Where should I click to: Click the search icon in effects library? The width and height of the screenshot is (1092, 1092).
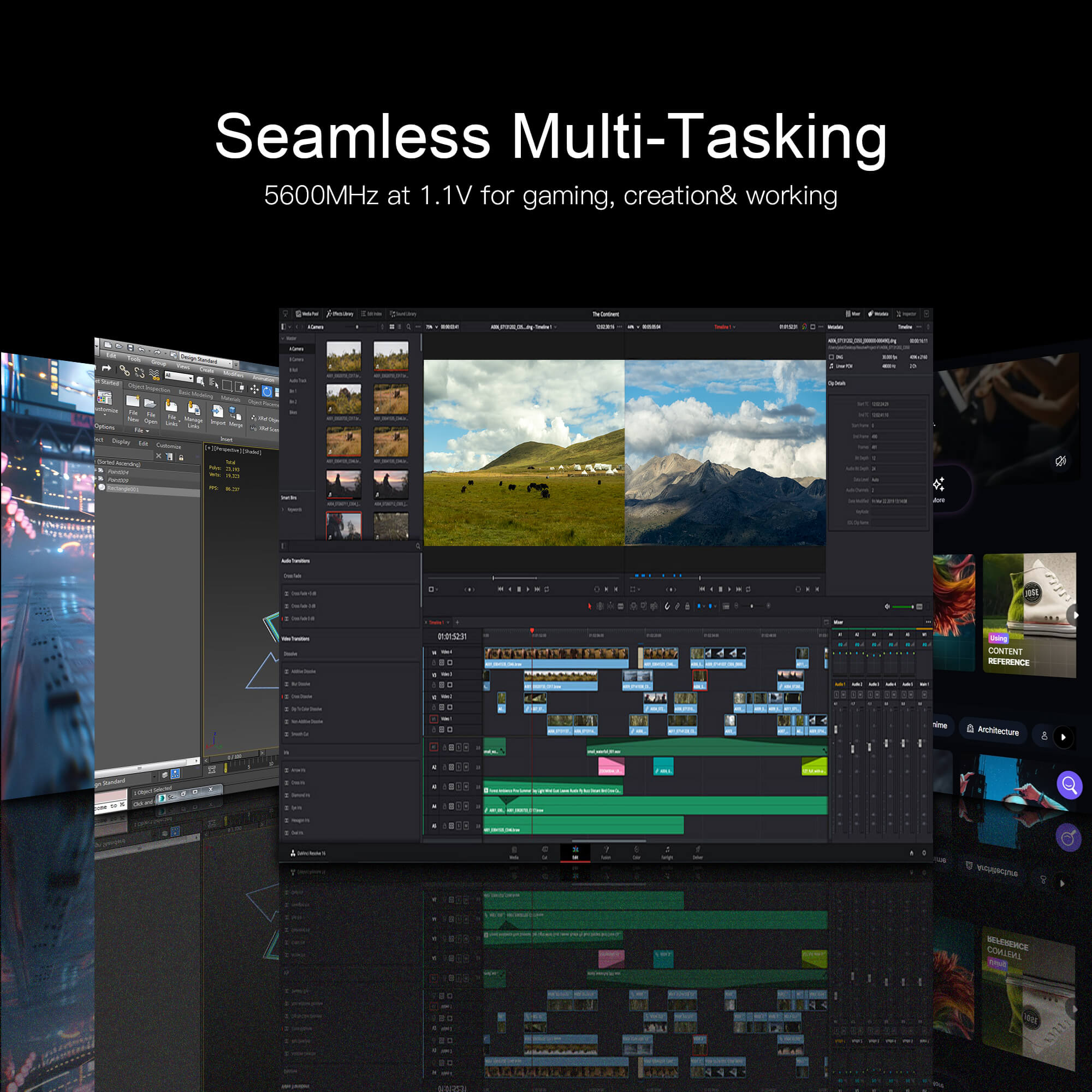[418, 546]
